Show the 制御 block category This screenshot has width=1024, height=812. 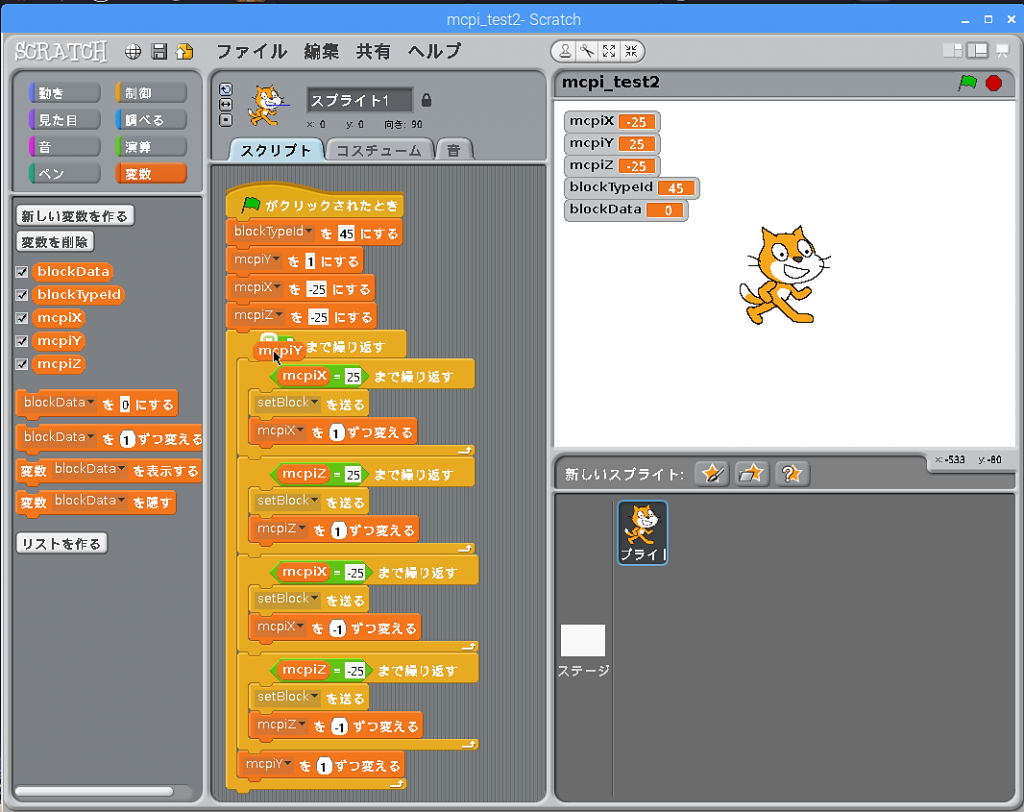coord(151,93)
